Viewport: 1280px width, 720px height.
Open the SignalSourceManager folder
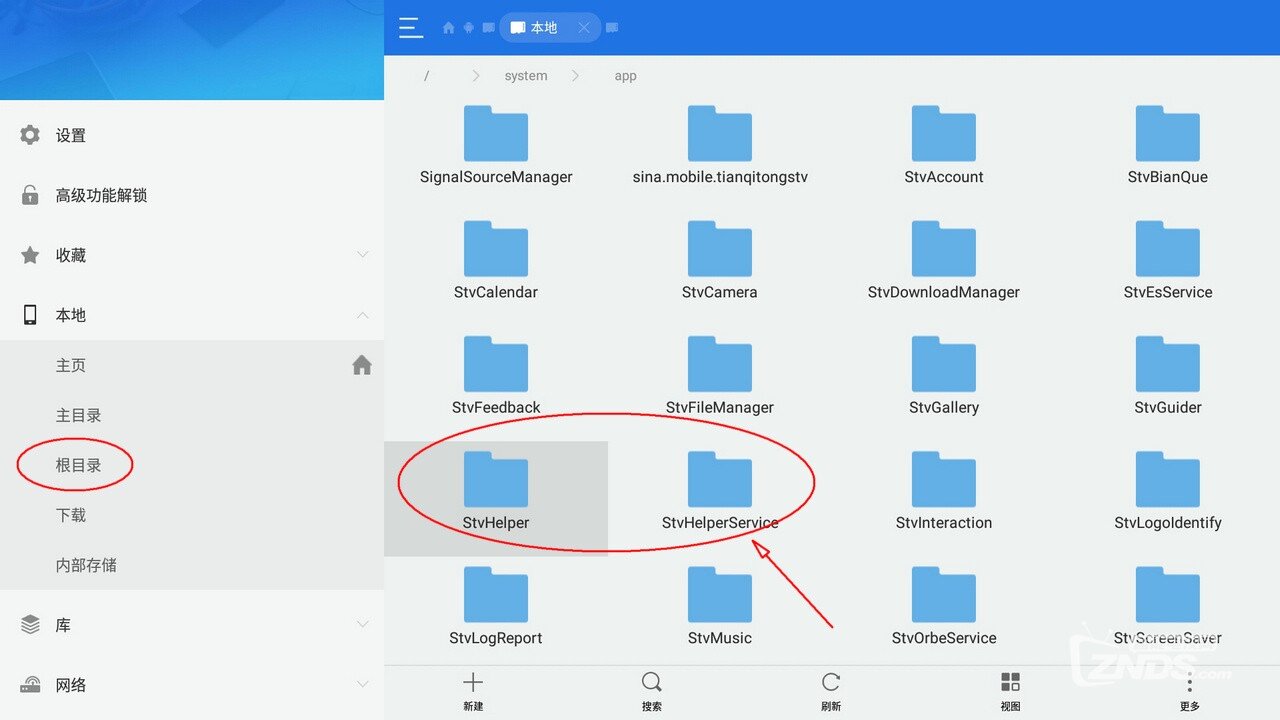(x=496, y=145)
